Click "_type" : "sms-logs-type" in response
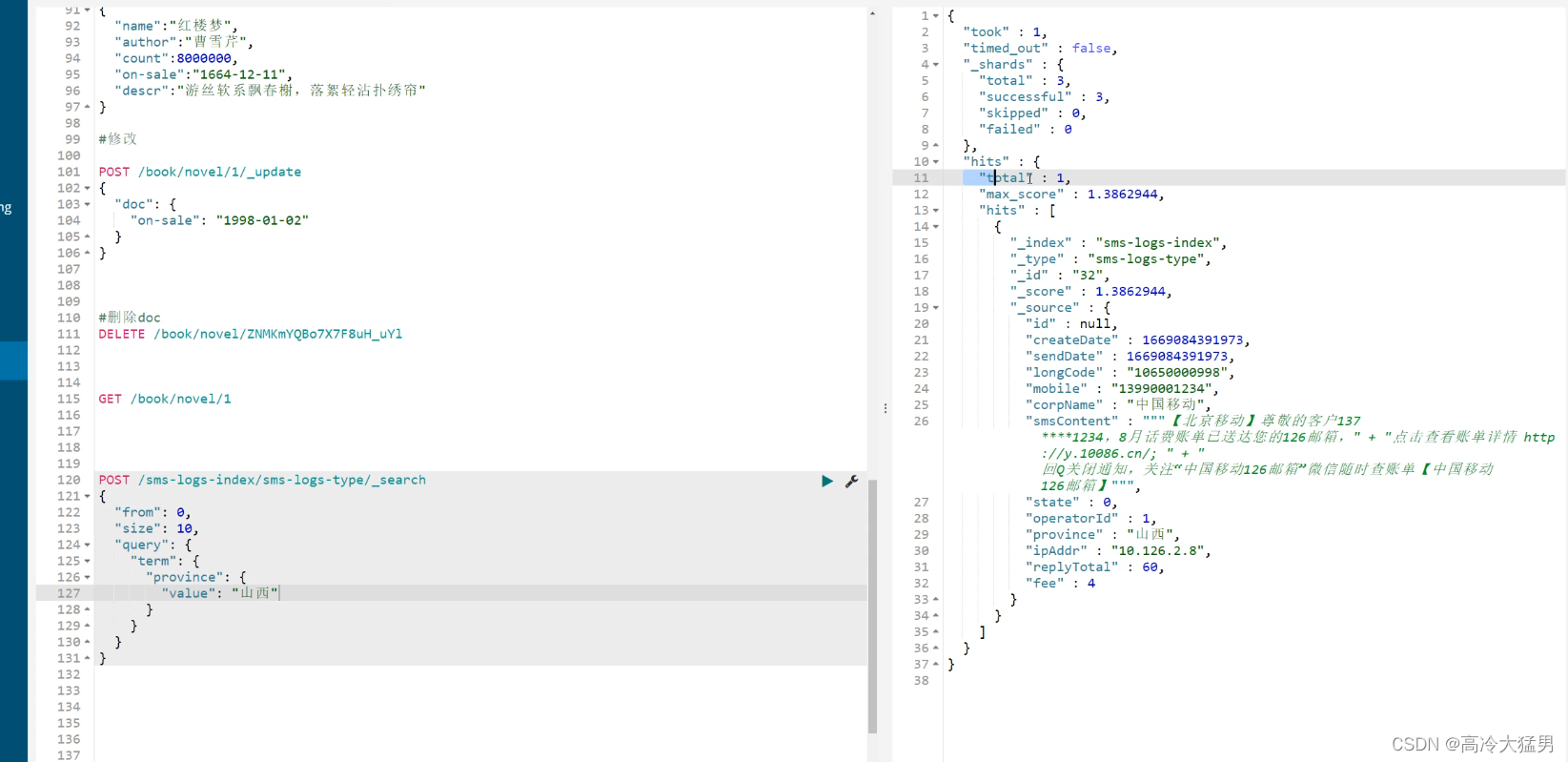The height and width of the screenshot is (762, 1568). [x=1110, y=258]
